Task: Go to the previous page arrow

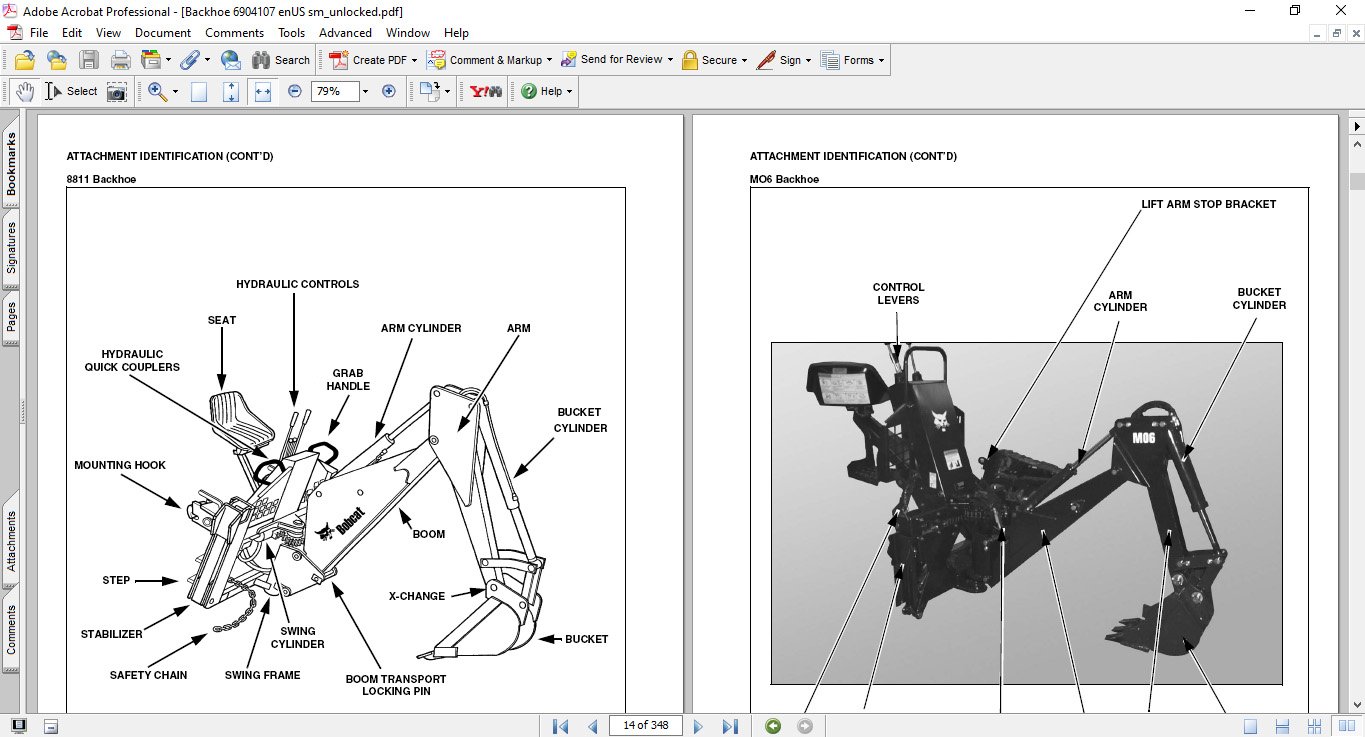Action: [x=592, y=726]
